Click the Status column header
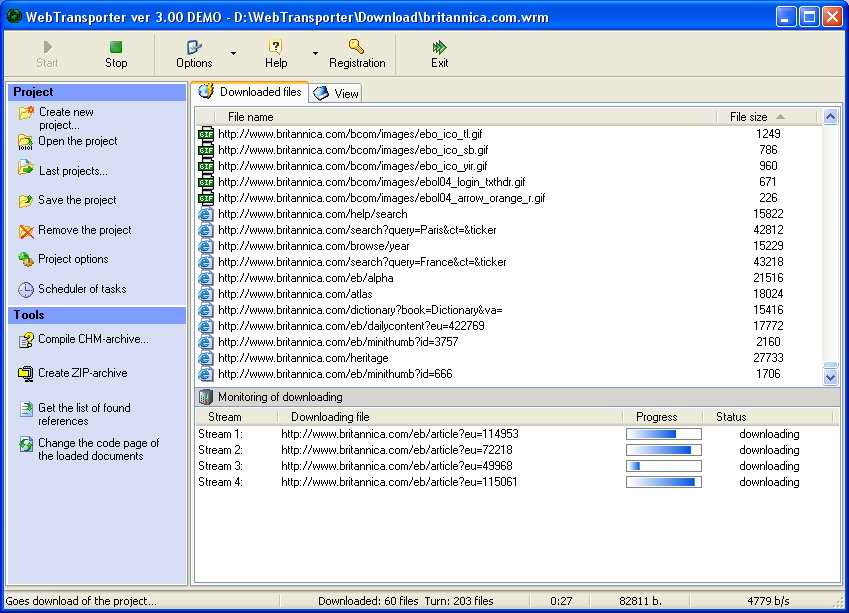 [x=767, y=416]
